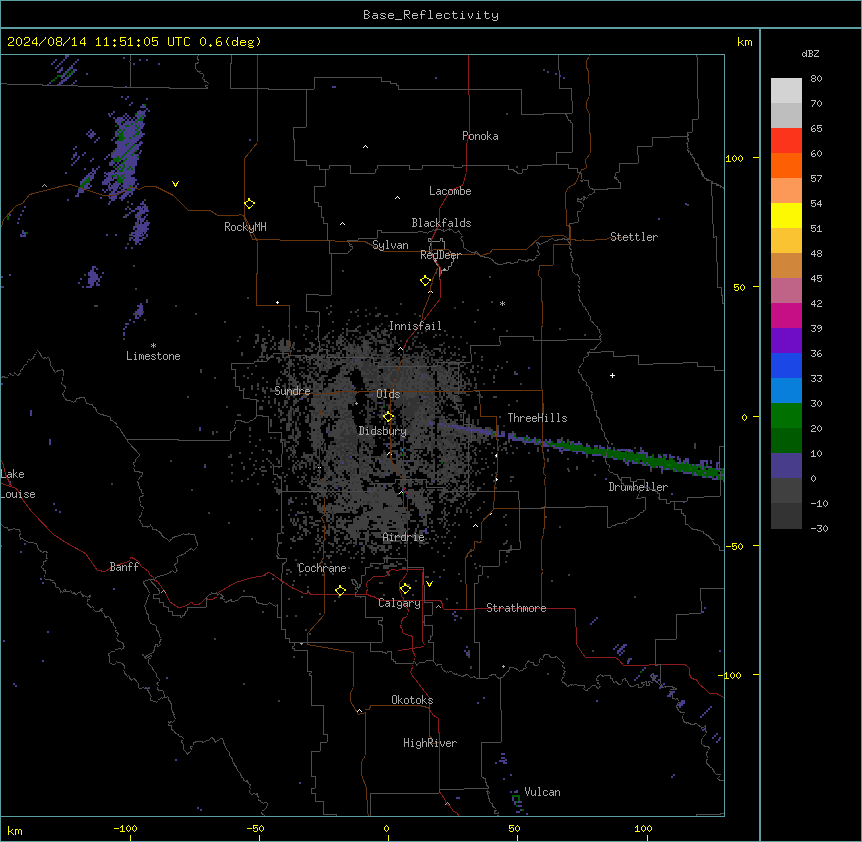Click the yellow v marker east of Calgary

point(429,584)
